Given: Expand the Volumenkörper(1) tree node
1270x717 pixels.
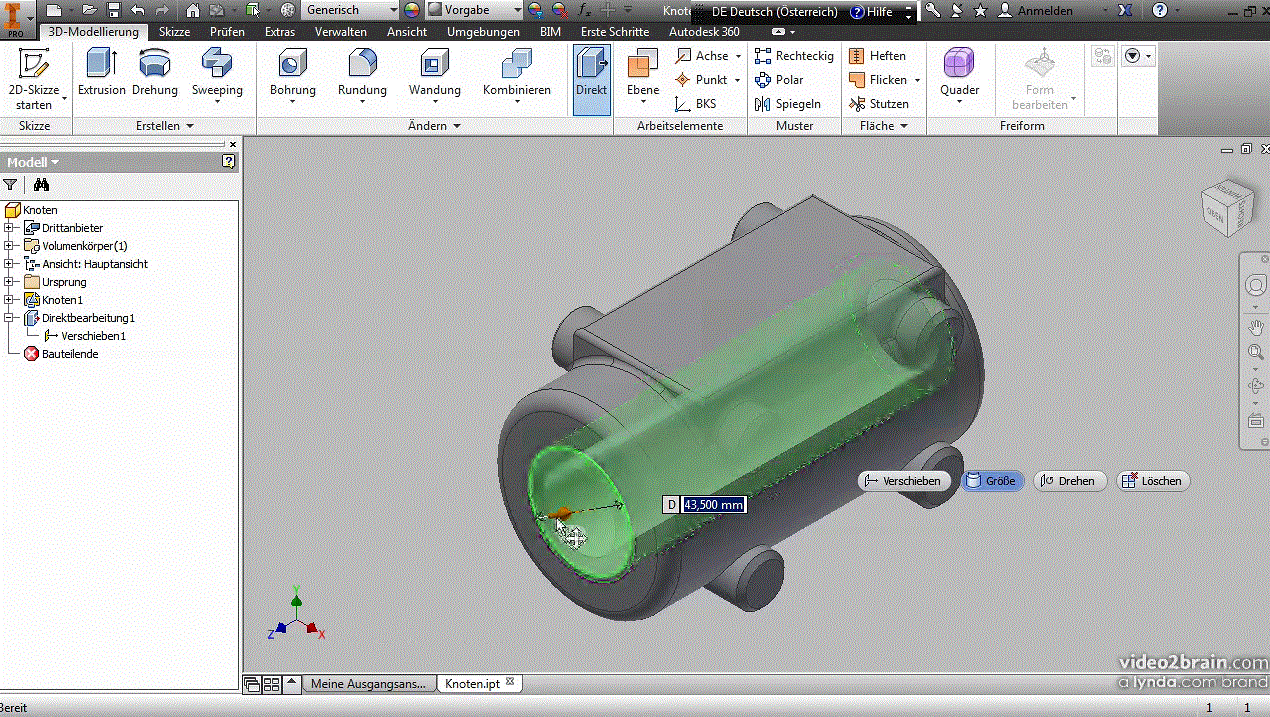Looking at the screenshot, I should click(x=9, y=246).
